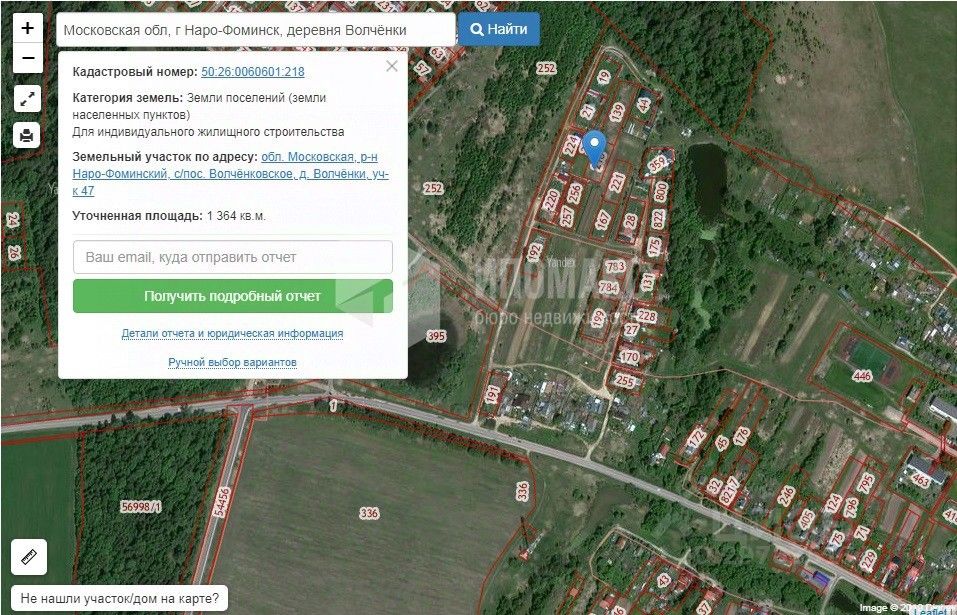Zoom in with the plus button

click(x=28, y=28)
